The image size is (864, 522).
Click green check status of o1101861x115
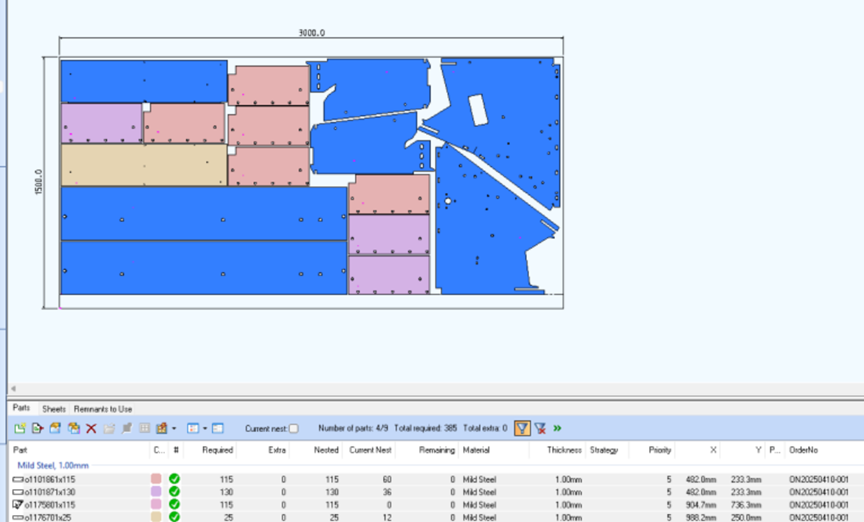point(174,479)
